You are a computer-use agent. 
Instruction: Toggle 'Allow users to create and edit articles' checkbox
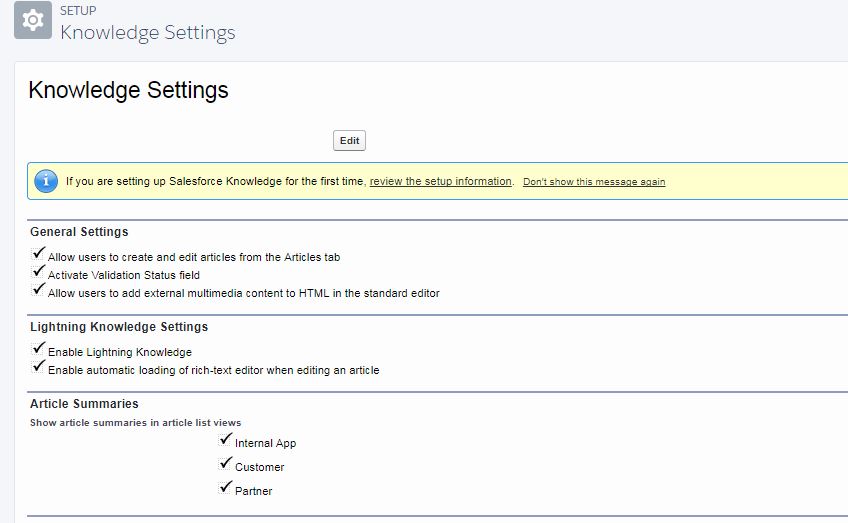tap(39, 255)
